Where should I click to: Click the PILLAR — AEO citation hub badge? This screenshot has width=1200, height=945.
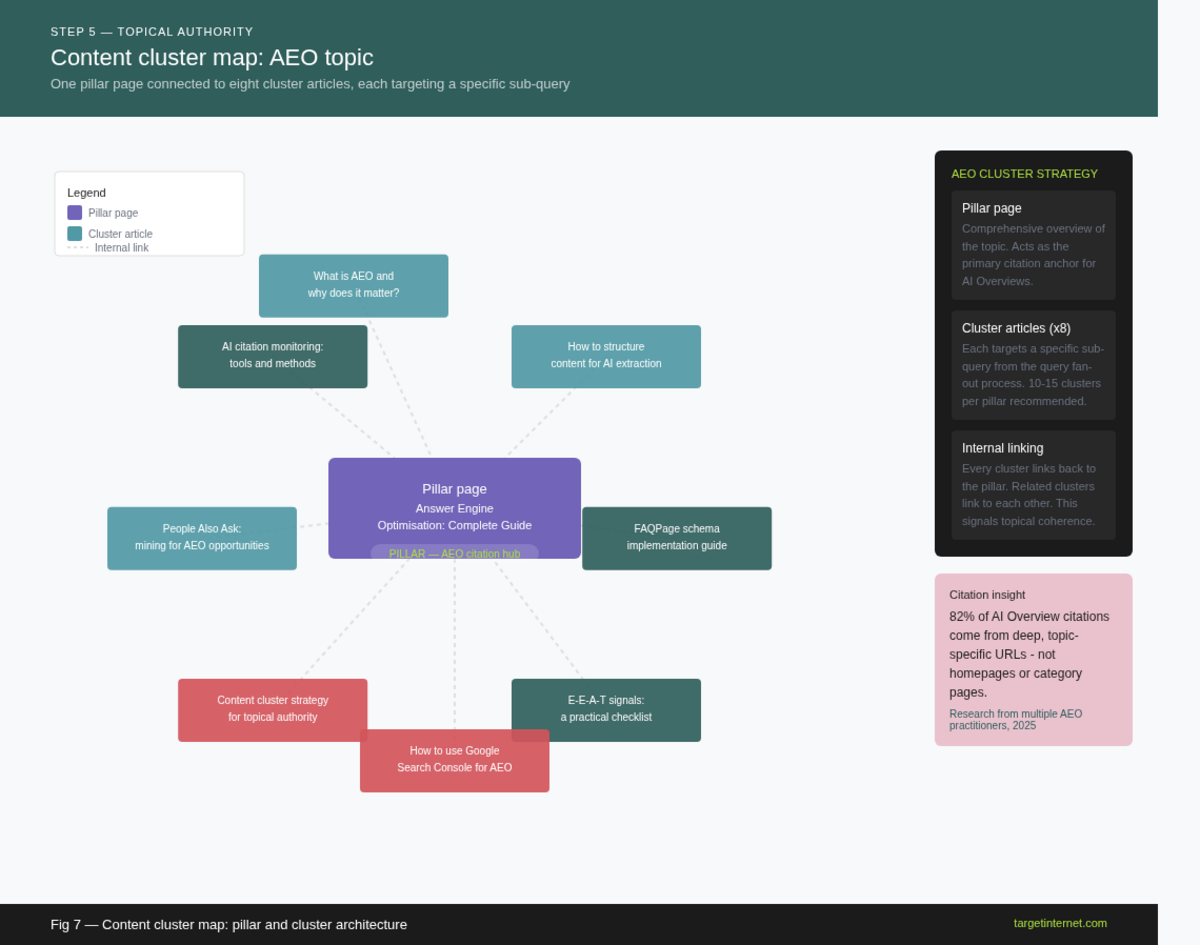point(454,552)
